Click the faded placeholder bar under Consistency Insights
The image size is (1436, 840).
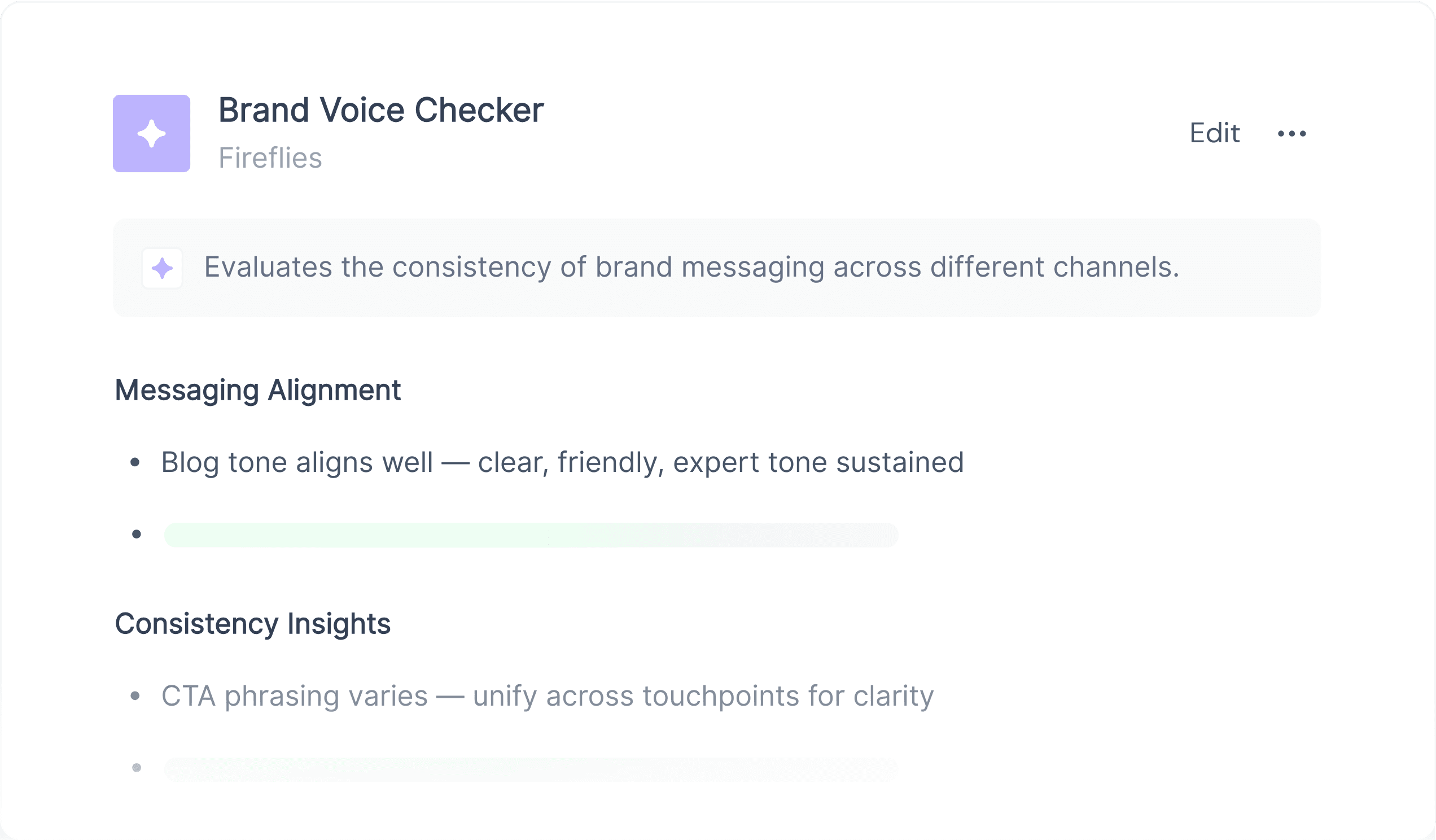531,769
